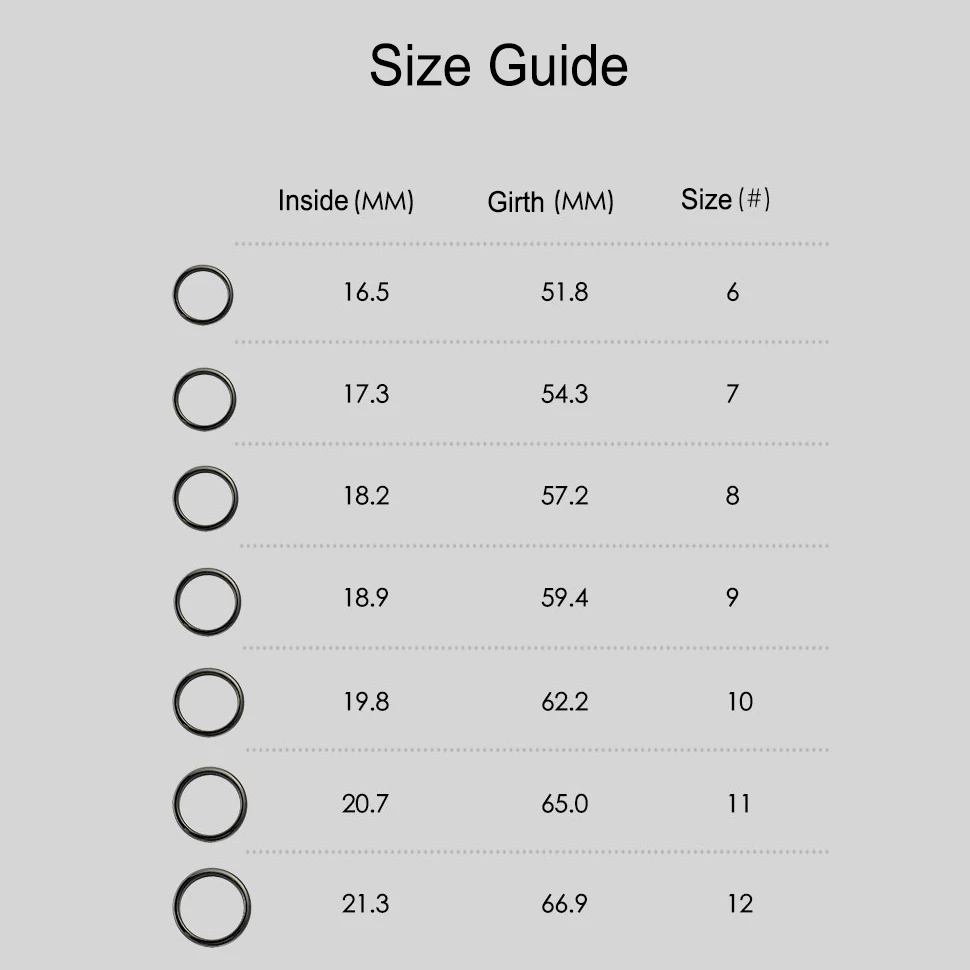Click the ring icon for size 8

coord(206,497)
